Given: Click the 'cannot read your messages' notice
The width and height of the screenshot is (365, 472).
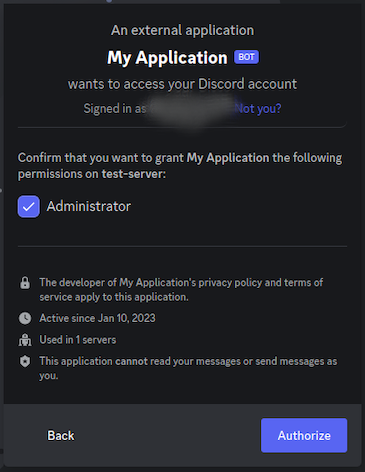Looking at the screenshot, I should click(x=188, y=368).
